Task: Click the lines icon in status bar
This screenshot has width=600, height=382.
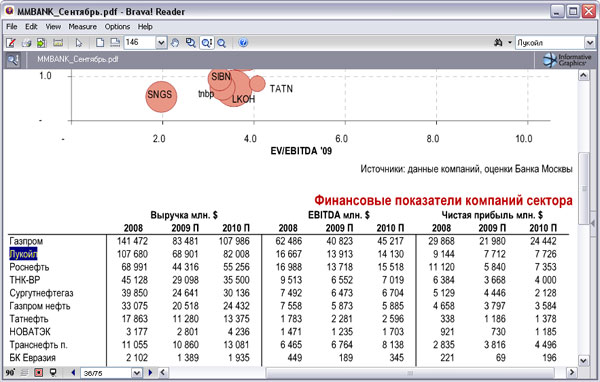Action: click(24, 372)
